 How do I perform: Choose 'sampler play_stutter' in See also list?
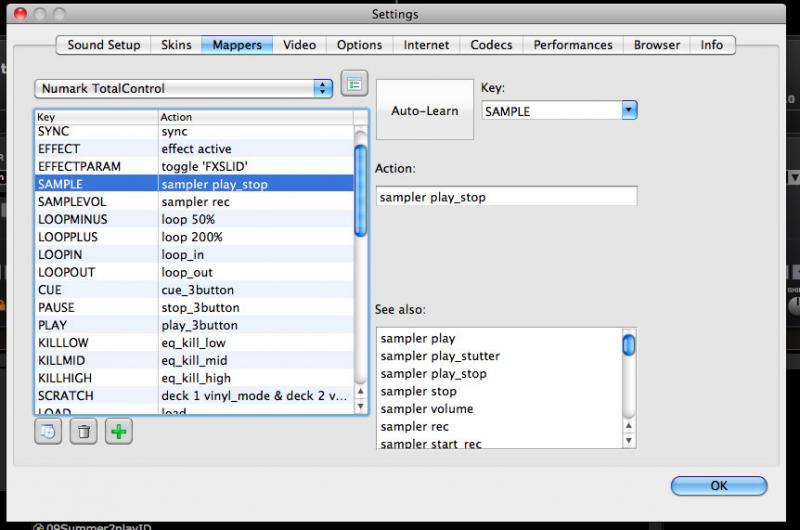440,356
